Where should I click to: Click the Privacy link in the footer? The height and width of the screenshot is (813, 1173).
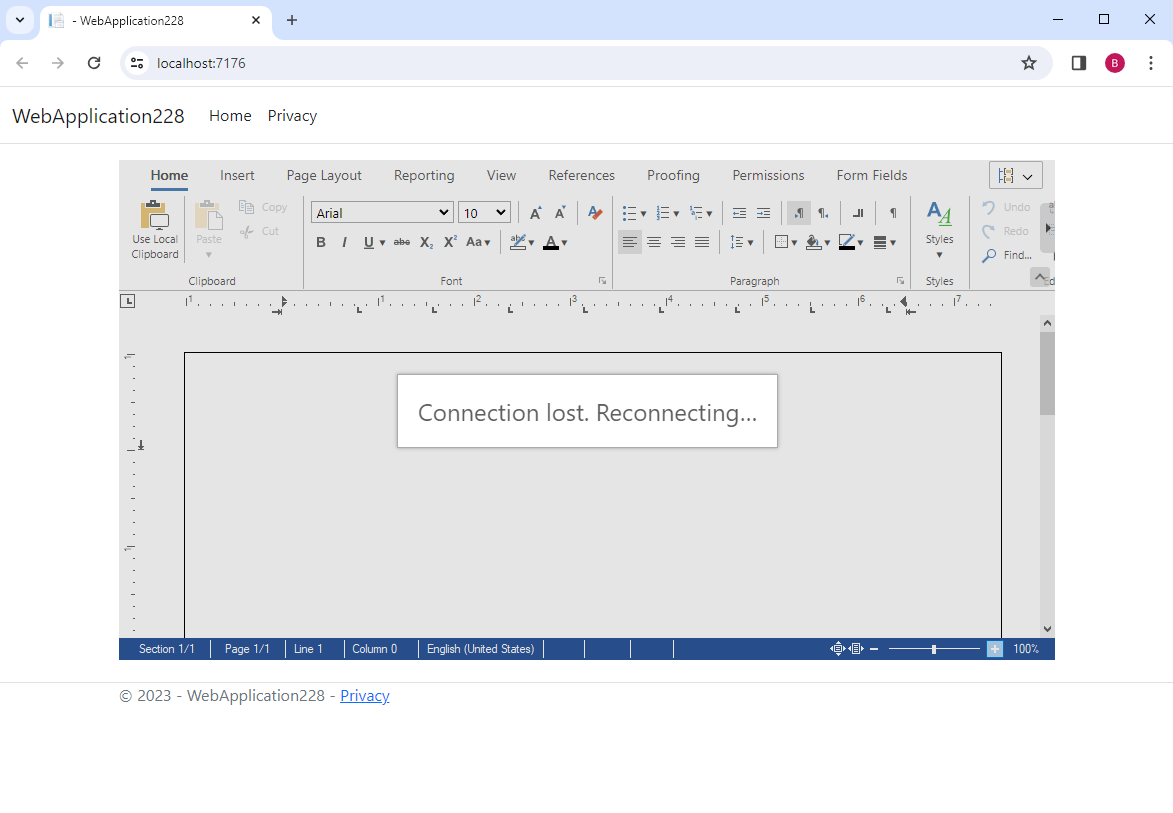365,696
